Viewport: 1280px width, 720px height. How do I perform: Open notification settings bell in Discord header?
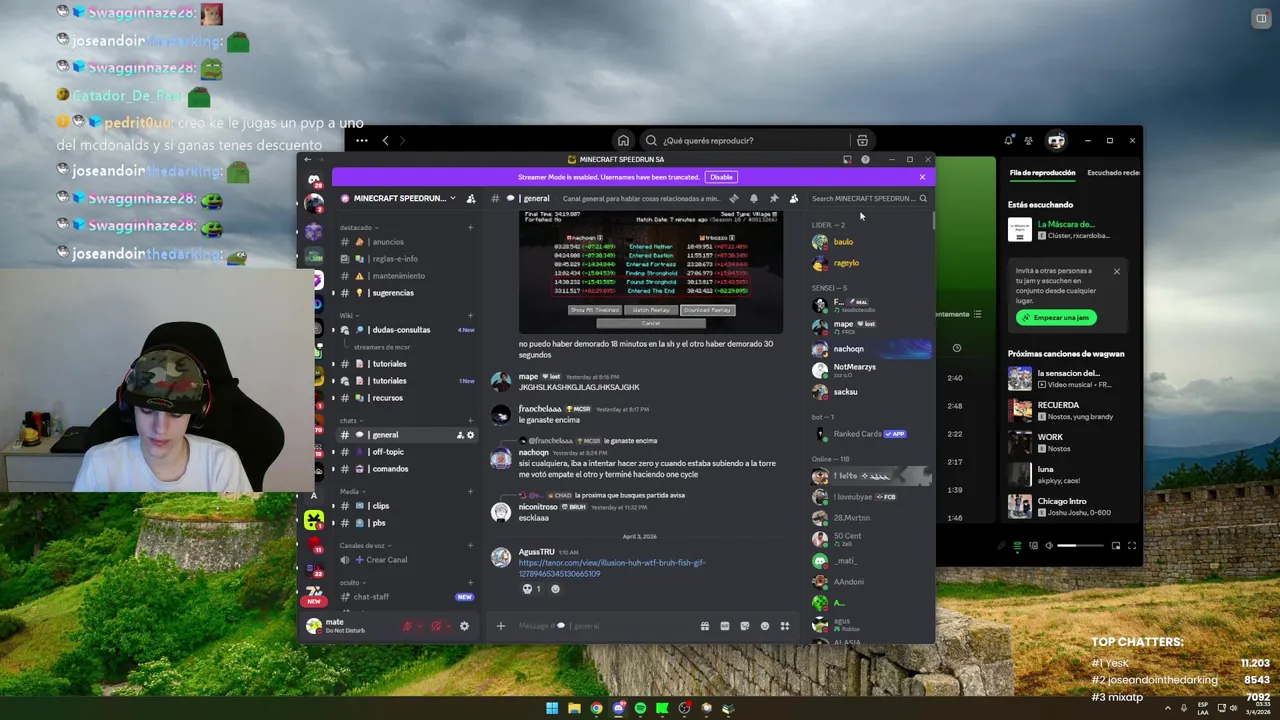coord(754,198)
